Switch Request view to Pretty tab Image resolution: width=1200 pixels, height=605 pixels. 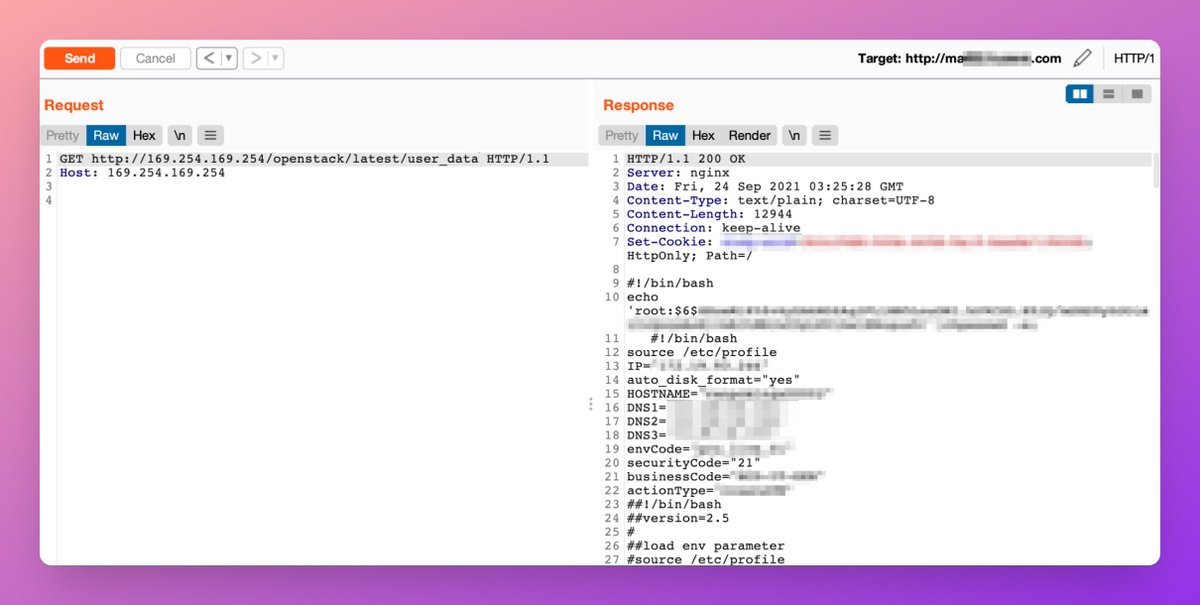click(x=62, y=135)
